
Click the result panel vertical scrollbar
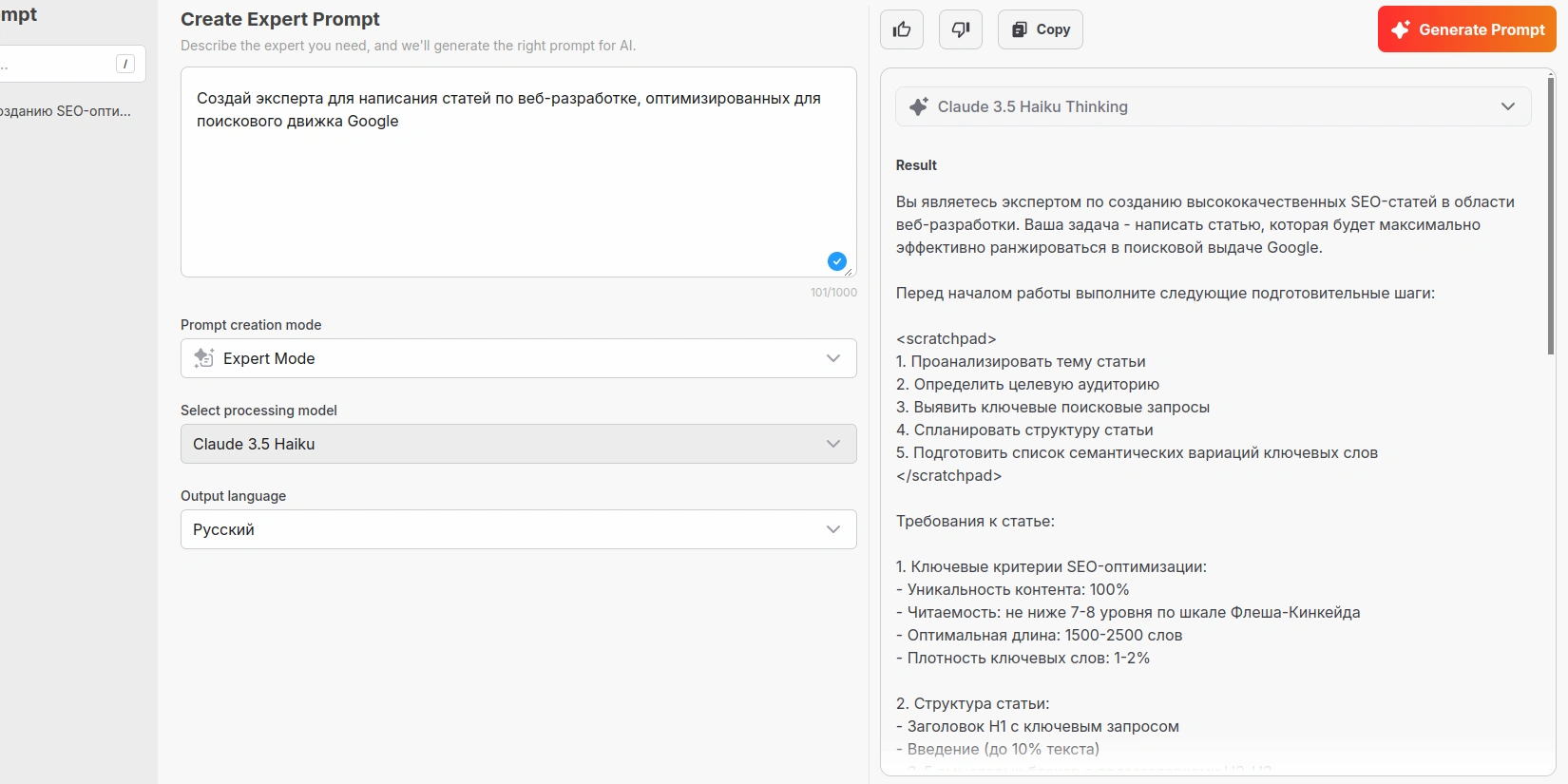1551,219
